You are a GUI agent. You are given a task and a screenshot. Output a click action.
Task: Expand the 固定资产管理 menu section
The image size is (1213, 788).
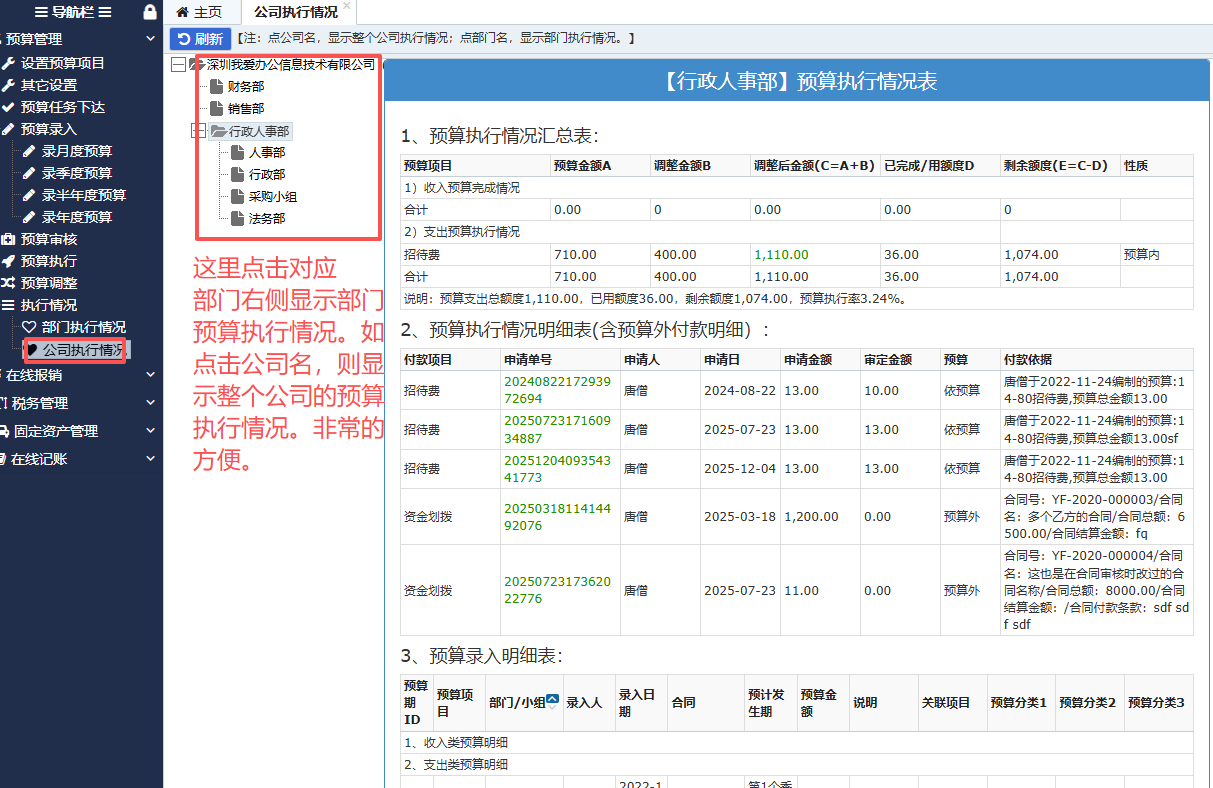(x=150, y=431)
